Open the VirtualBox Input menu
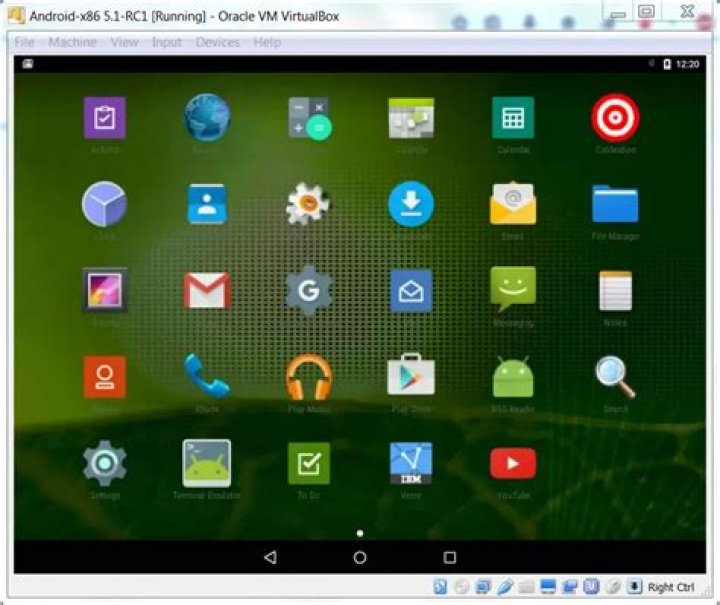Image resolution: width=720 pixels, height=605 pixels. tap(167, 42)
